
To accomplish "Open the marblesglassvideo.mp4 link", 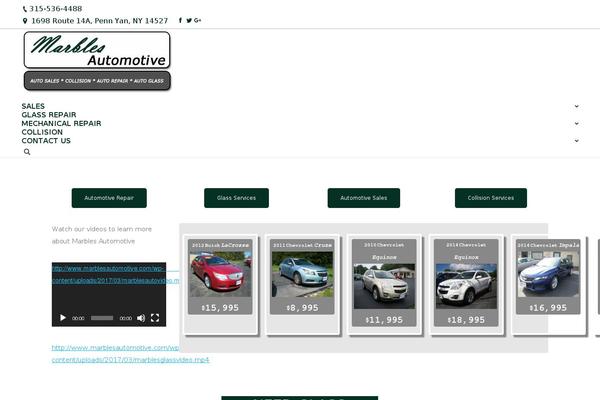I will coord(130,354).
